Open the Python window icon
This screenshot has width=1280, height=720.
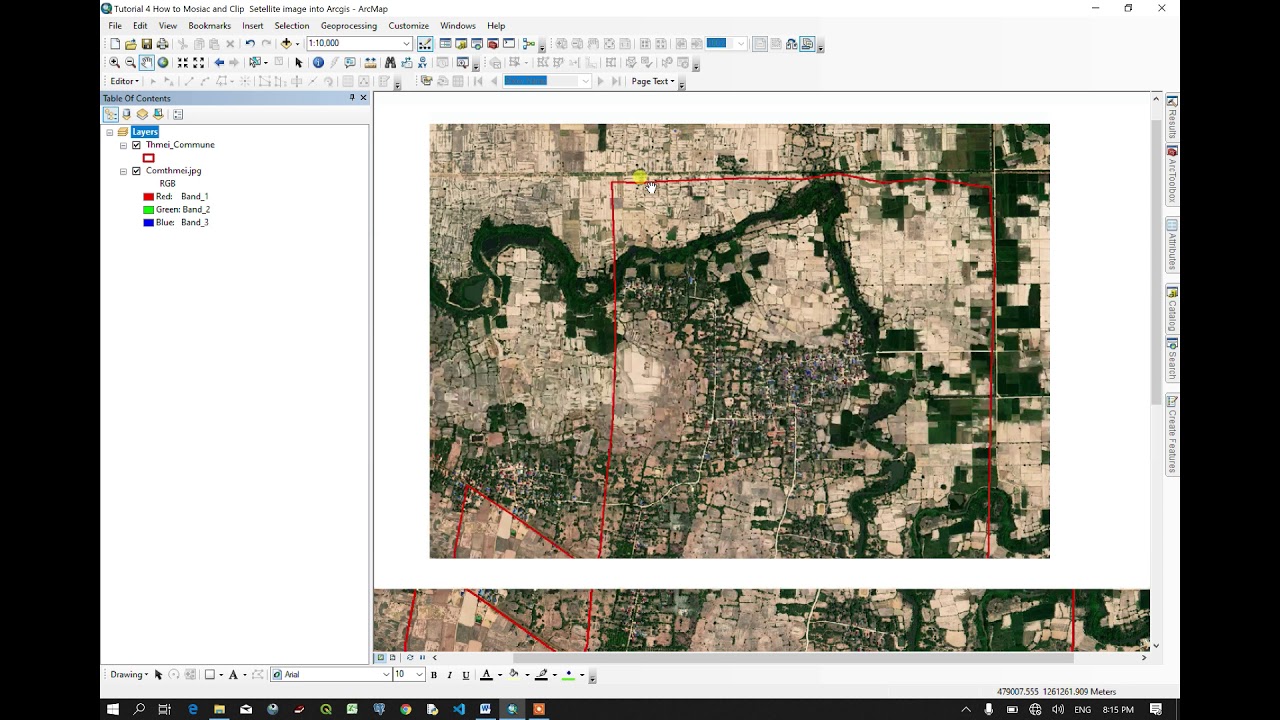tap(509, 43)
